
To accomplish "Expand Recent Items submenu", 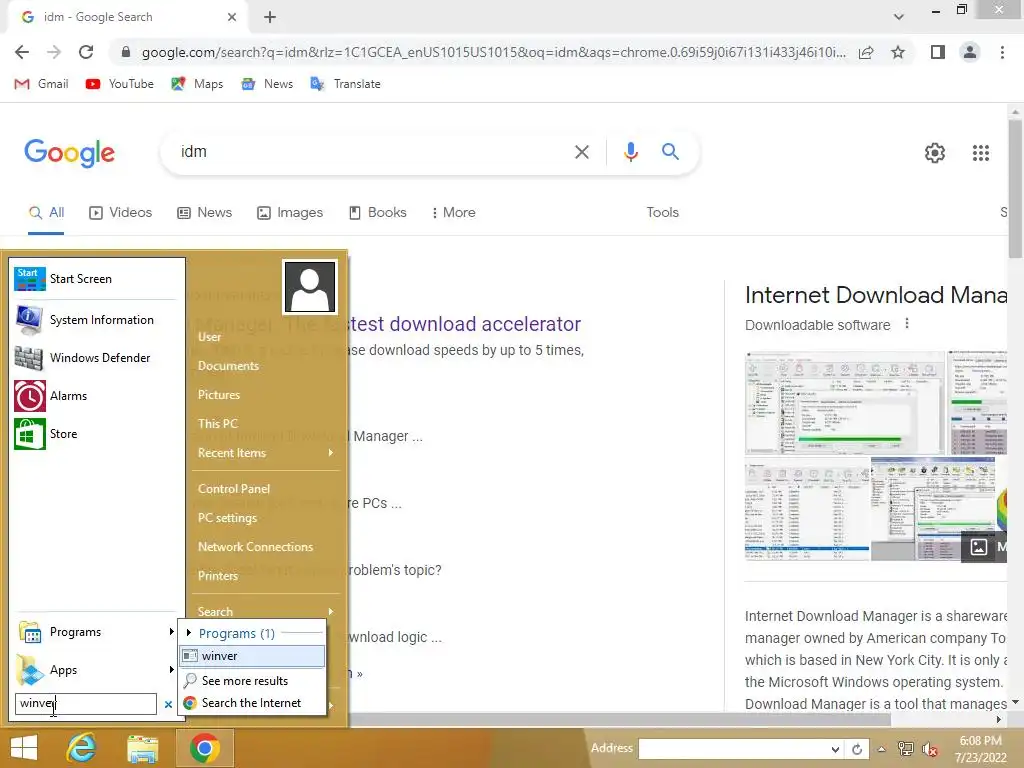I will point(266,453).
